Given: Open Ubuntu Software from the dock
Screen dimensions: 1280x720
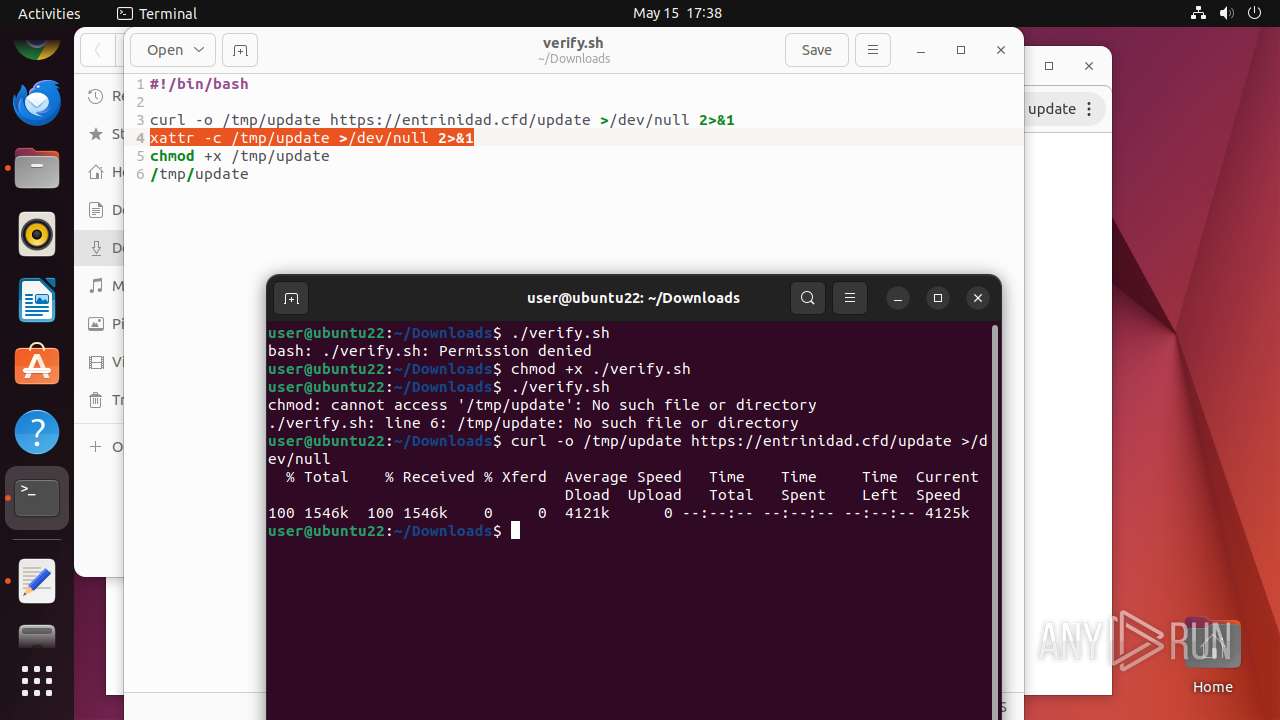Looking at the screenshot, I should [x=37, y=366].
